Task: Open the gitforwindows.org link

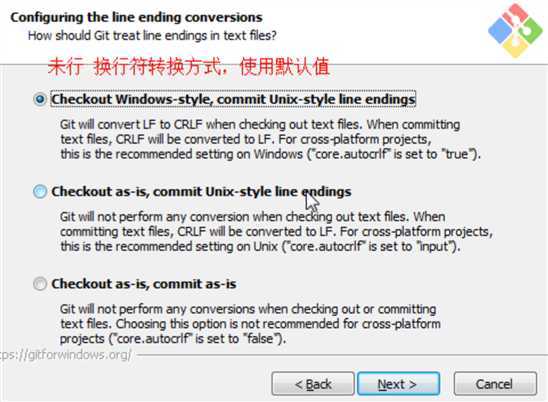Action: coord(66,355)
